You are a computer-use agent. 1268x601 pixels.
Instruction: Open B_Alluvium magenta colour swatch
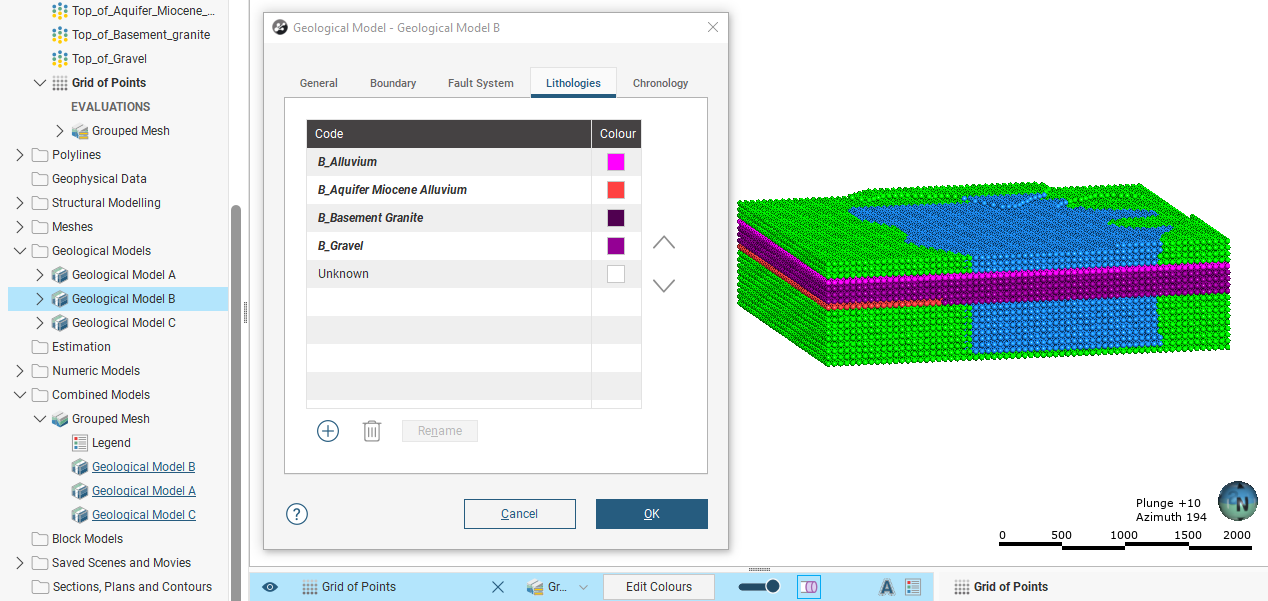(x=616, y=162)
